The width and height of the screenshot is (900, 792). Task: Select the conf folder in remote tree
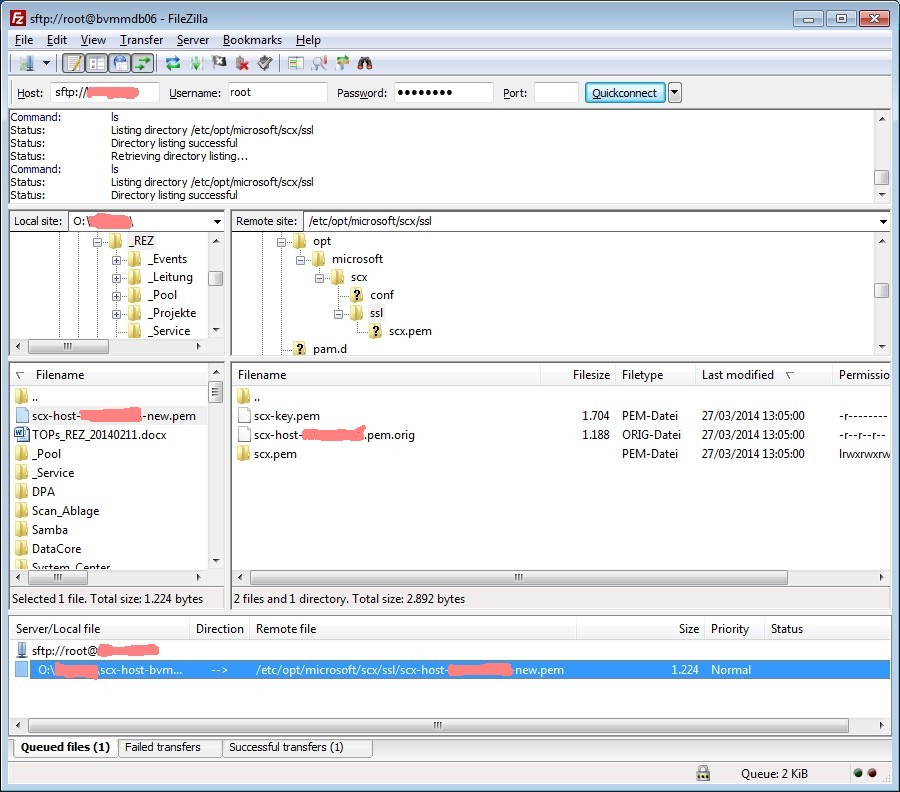[382, 295]
